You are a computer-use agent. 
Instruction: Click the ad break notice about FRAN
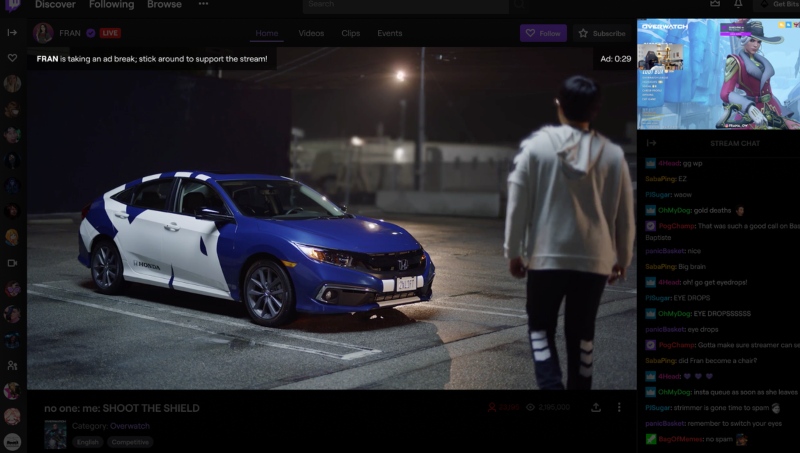tap(152, 59)
